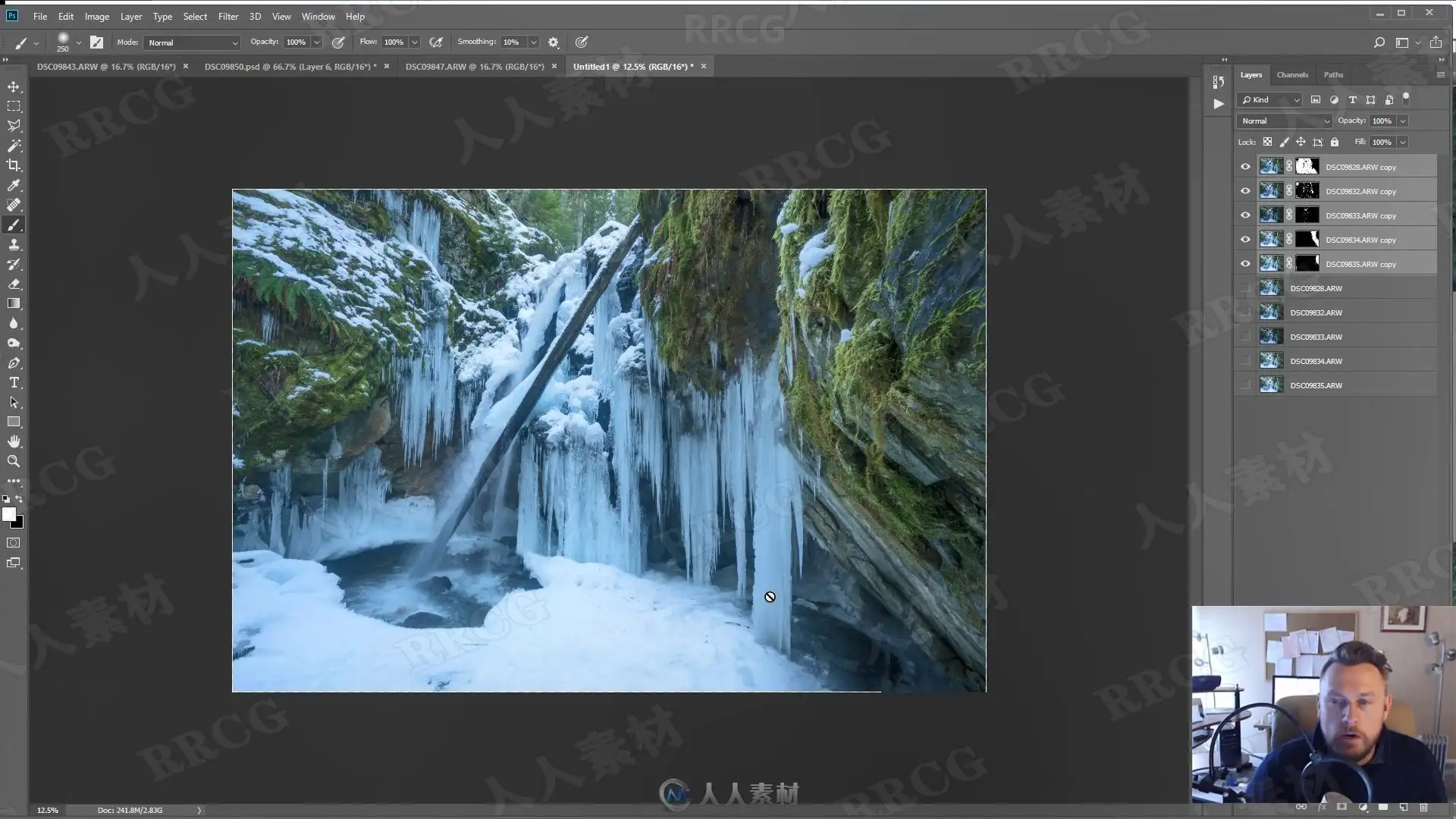Select the Crop tool
Screen dimensions: 1456x819
pyautogui.click(x=14, y=165)
